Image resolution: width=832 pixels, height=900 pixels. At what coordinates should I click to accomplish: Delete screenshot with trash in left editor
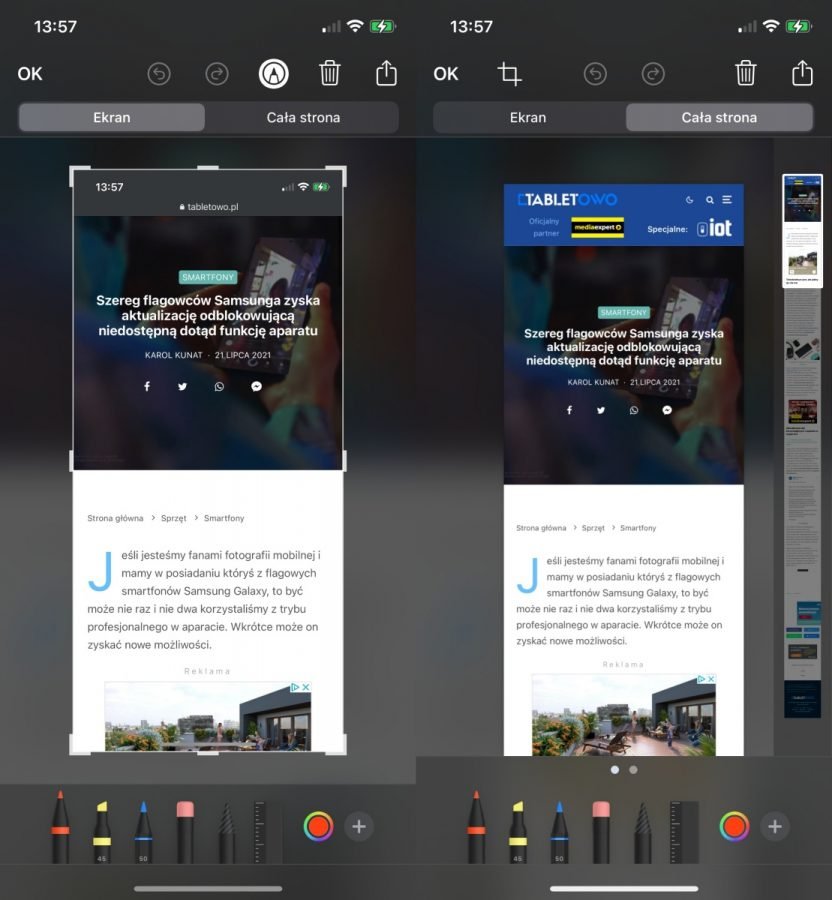pyautogui.click(x=330, y=73)
